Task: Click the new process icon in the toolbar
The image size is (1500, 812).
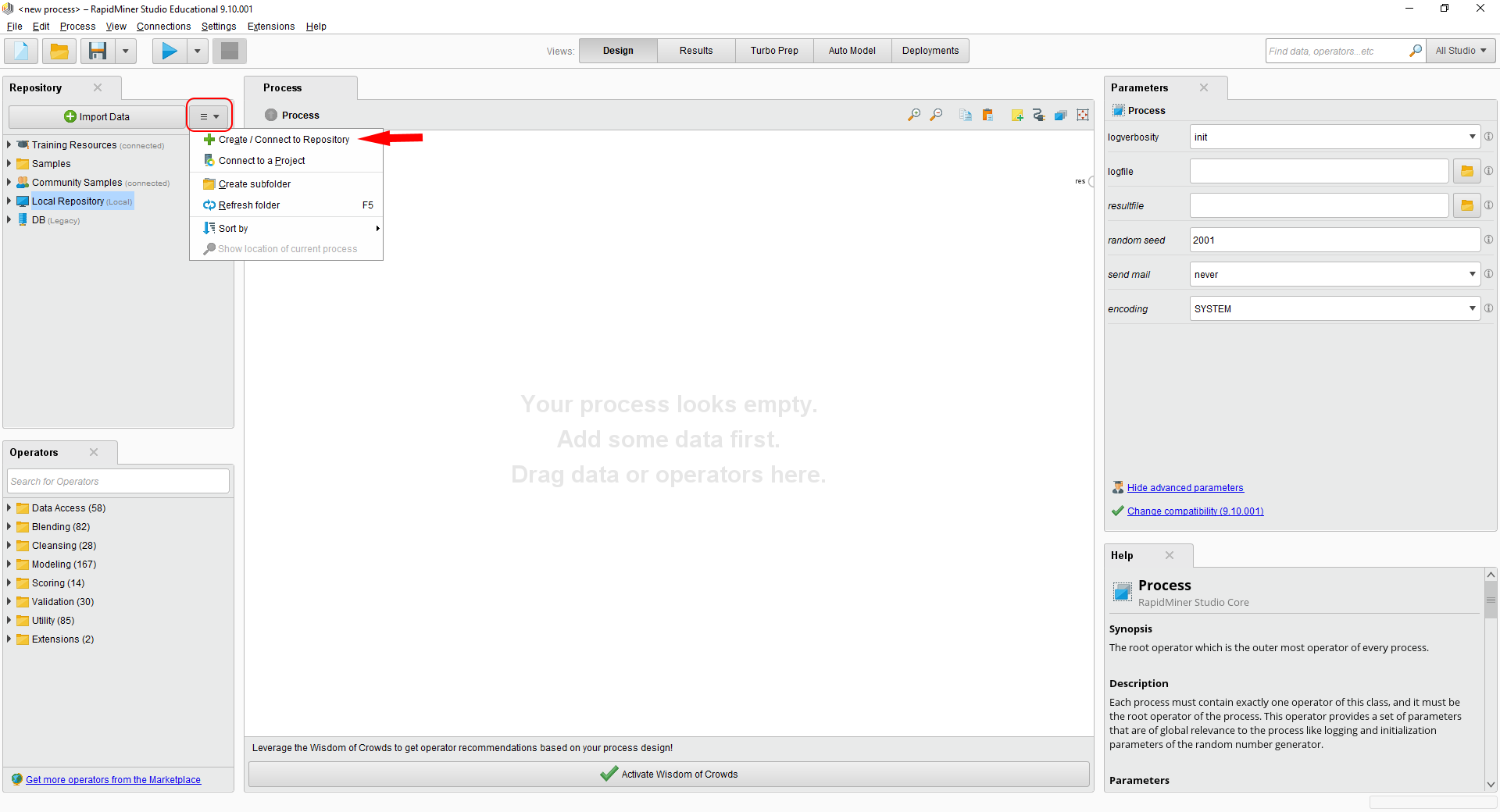Action: coord(21,52)
